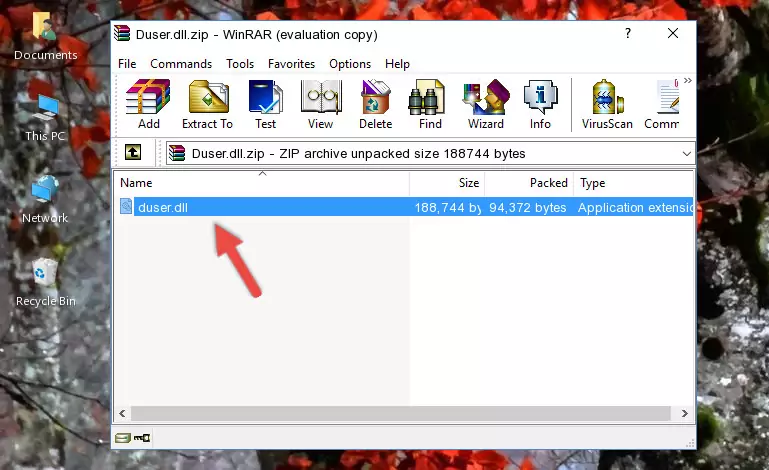
Task: Click the Add toolbar icon
Action: click(x=148, y=104)
